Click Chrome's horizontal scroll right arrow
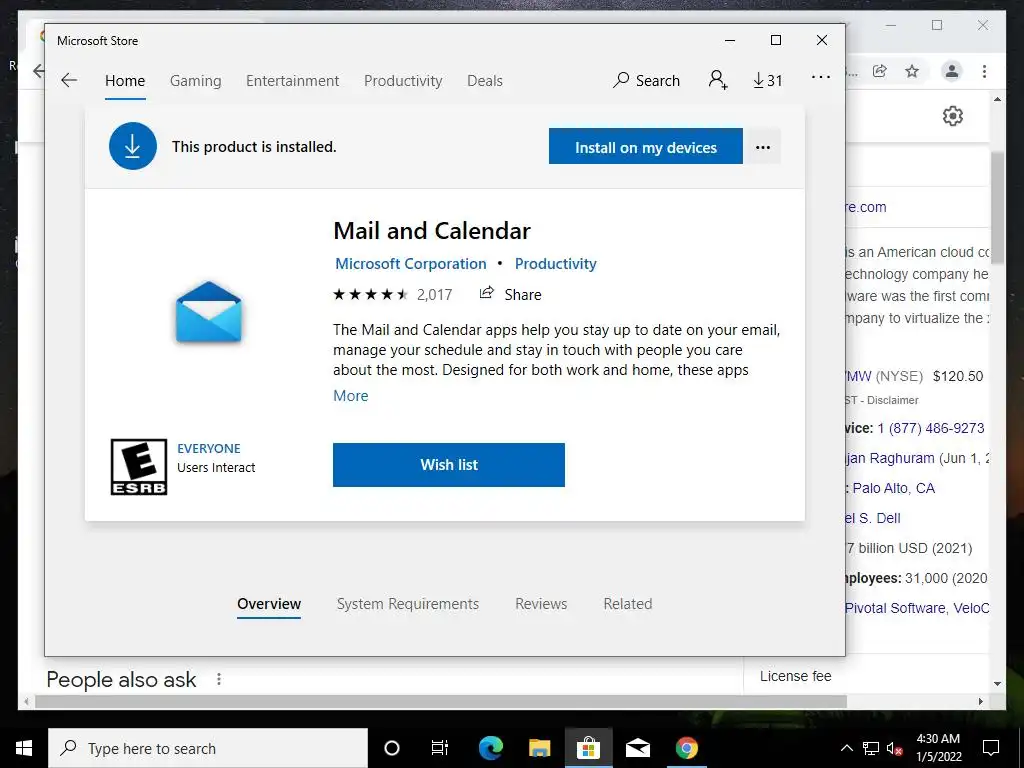Image resolution: width=1024 pixels, height=768 pixels. 981,701
